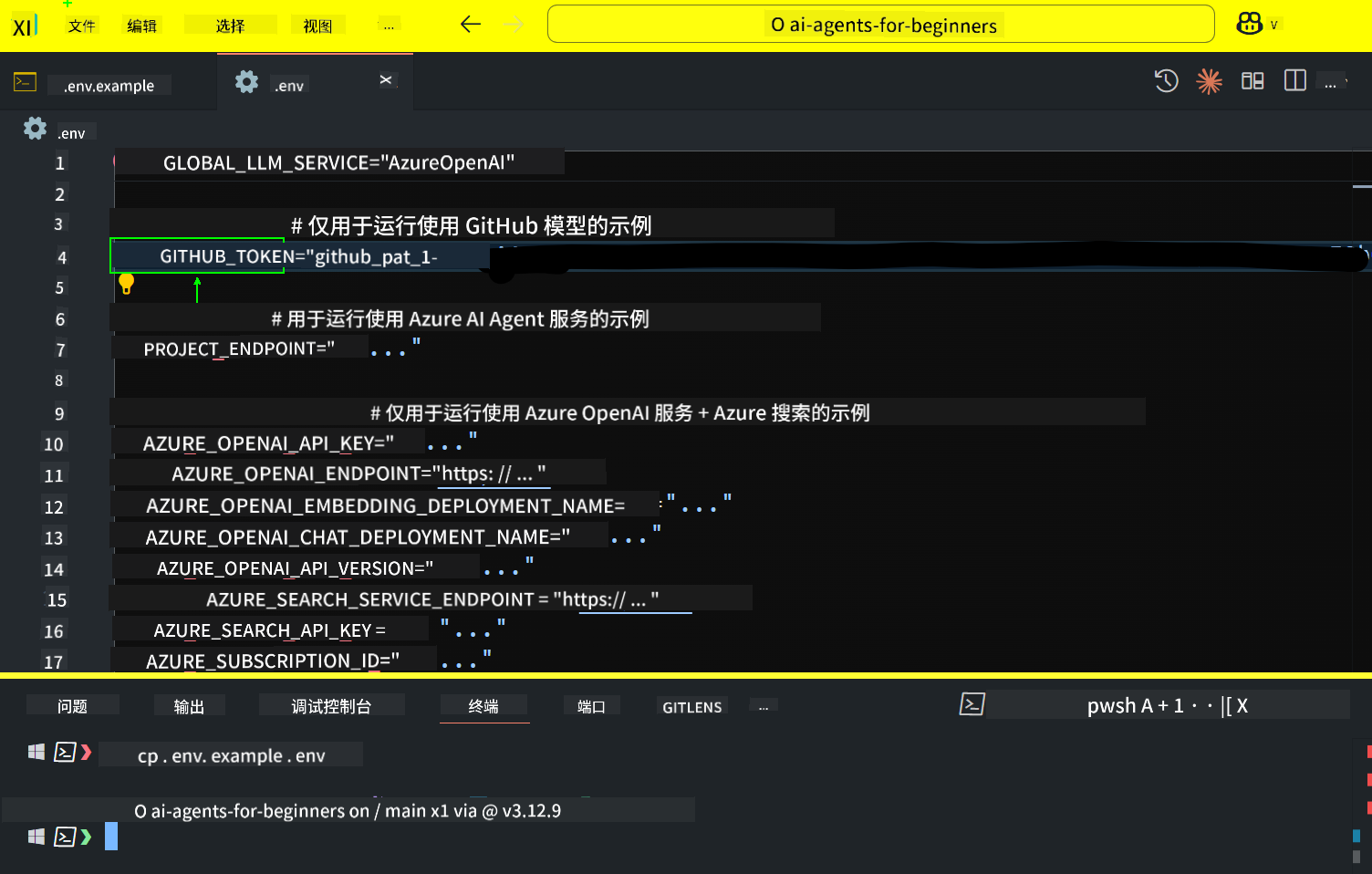Image resolution: width=1372 pixels, height=874 pixels.
Task: Expand the Copilot dropdown chevron
Action: pyautogui.click(x=1274, y=25)
